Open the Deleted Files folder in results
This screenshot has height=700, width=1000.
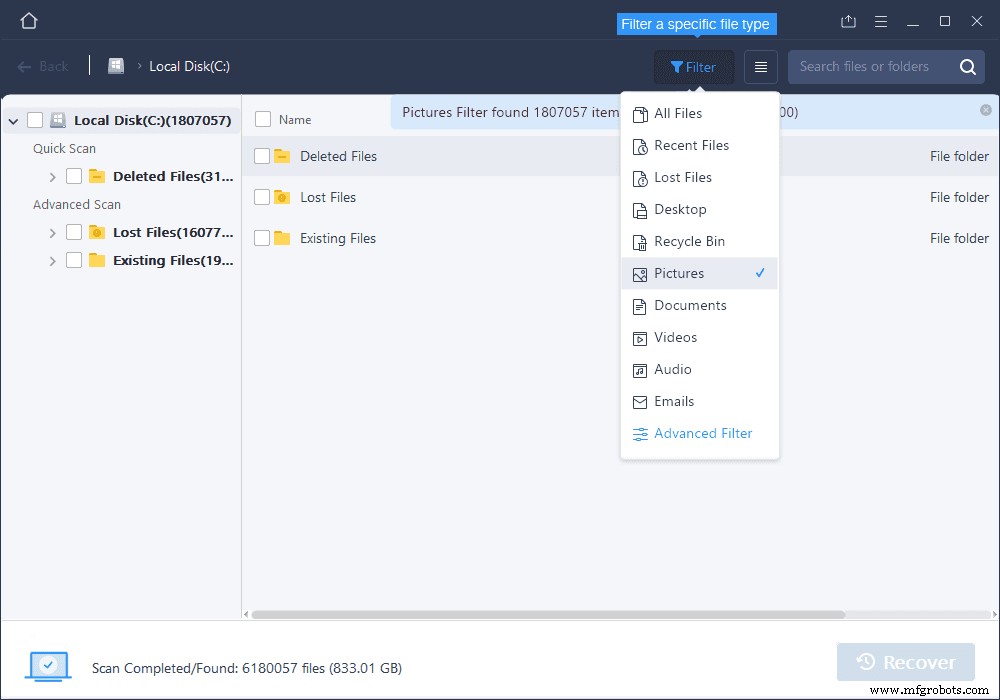pyautogui.click(x=340, y=156)
